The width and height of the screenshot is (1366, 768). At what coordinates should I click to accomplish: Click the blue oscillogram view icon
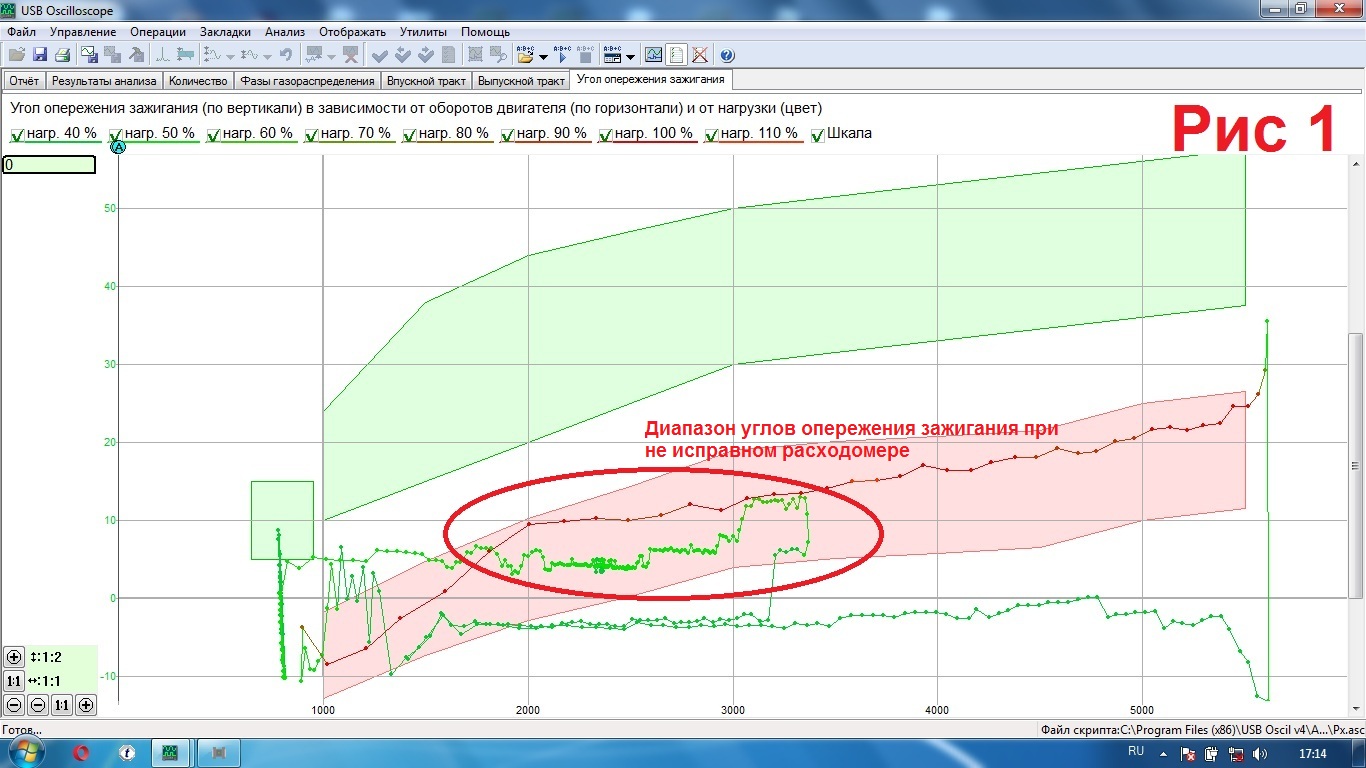[654, 55]
